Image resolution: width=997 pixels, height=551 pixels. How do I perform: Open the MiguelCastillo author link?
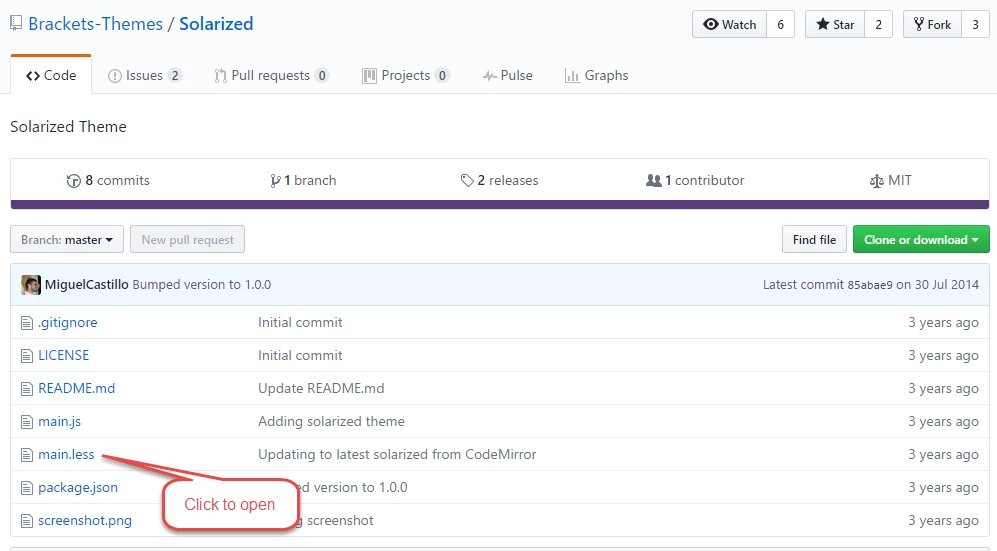pyautogui.click(x=86, y=285)
